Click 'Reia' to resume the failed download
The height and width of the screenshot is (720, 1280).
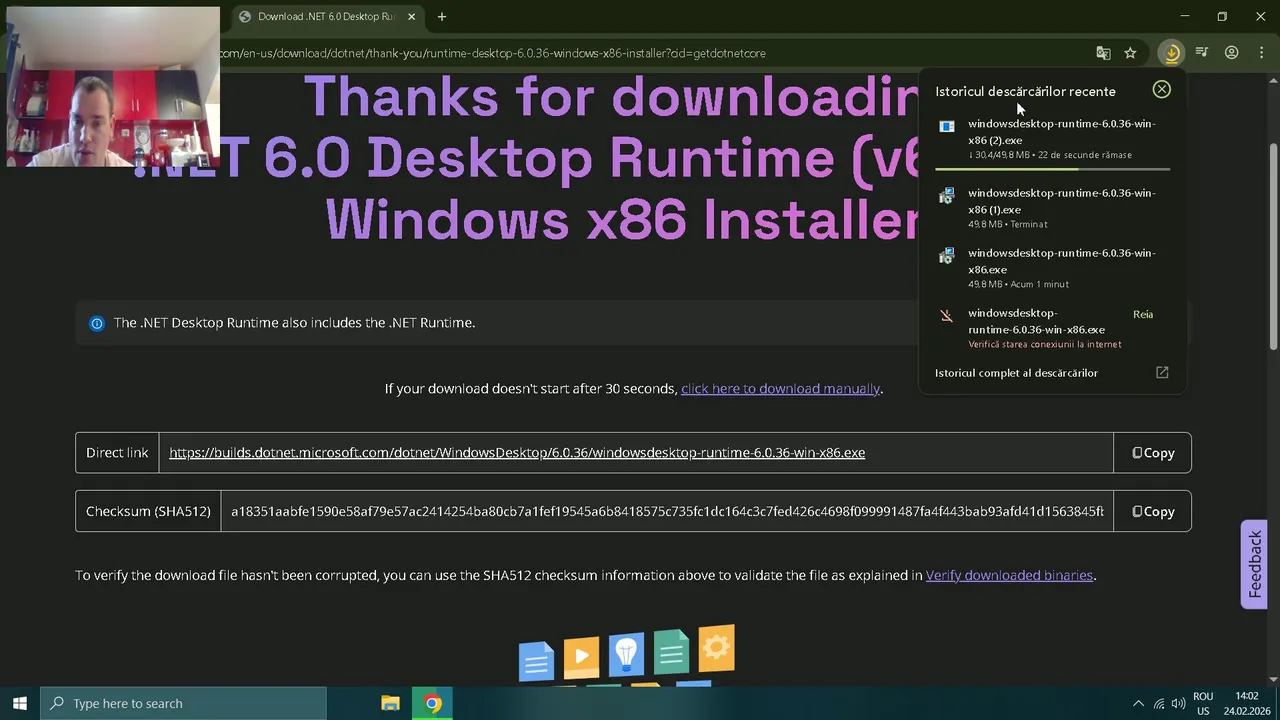tap(1143, 314)
